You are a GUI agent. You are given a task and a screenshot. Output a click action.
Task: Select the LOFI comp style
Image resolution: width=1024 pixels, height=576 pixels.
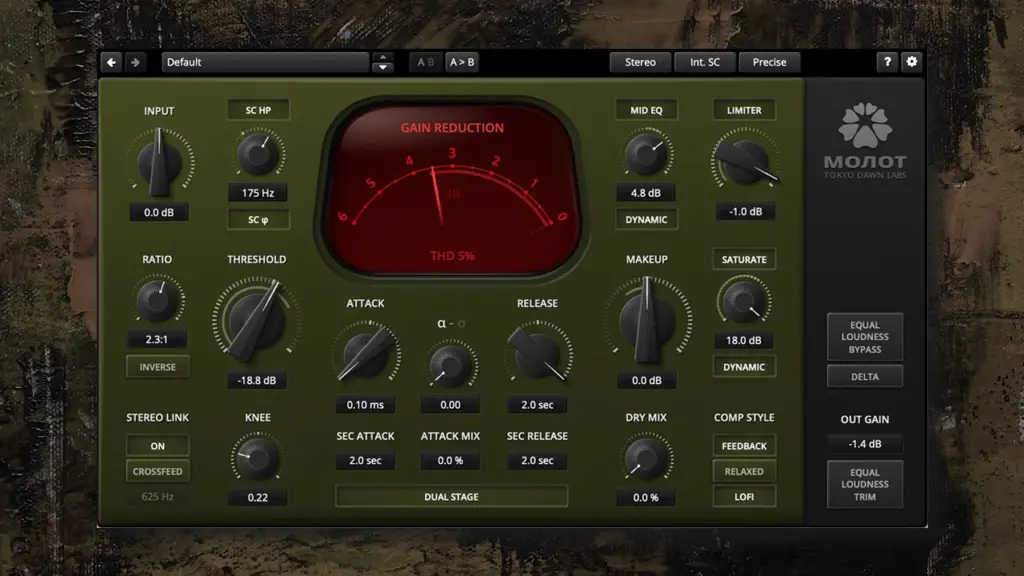coord(744,497)
